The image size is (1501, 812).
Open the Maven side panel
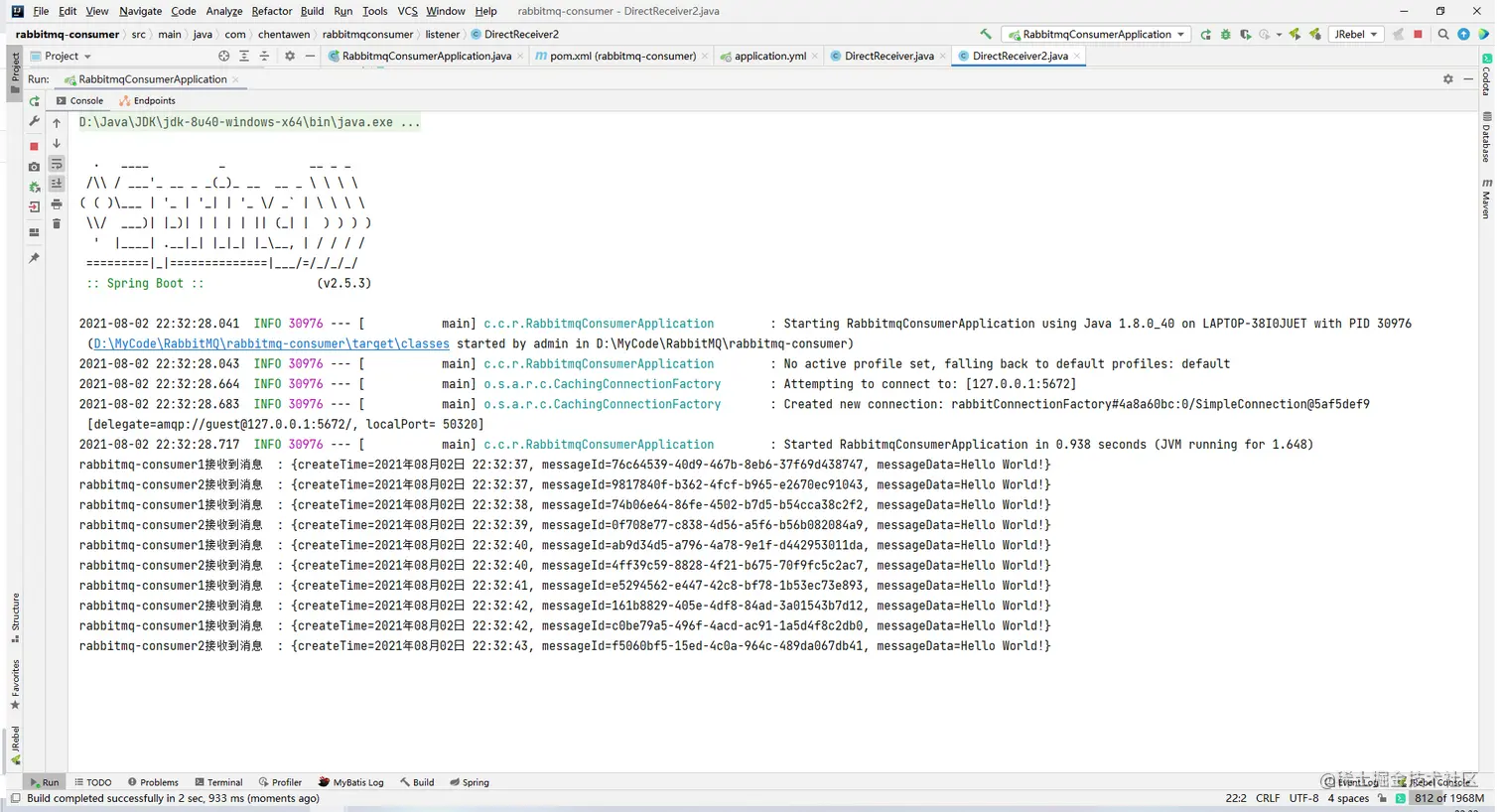click(1486, 199)
